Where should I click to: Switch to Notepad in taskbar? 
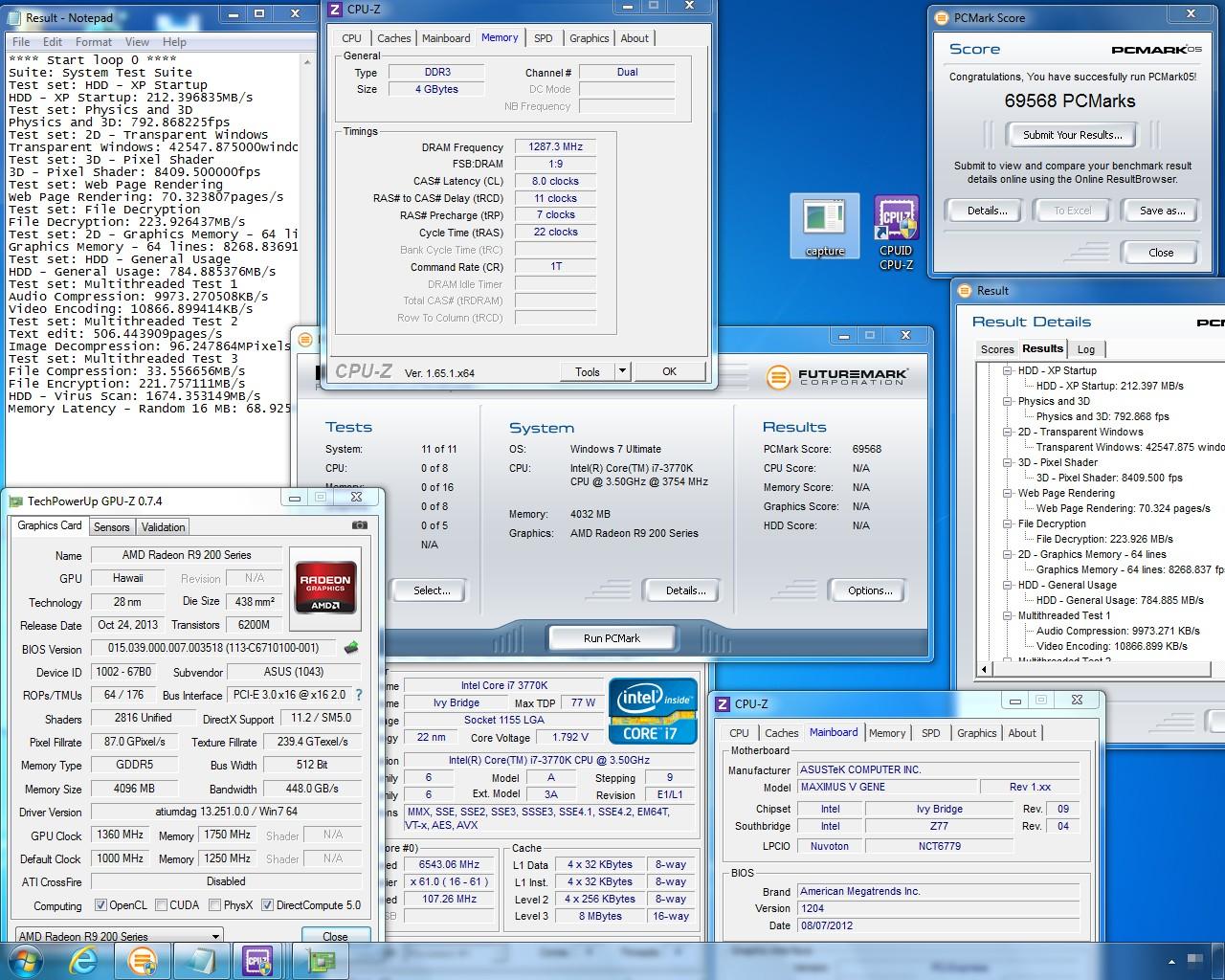tap(200, 960)
